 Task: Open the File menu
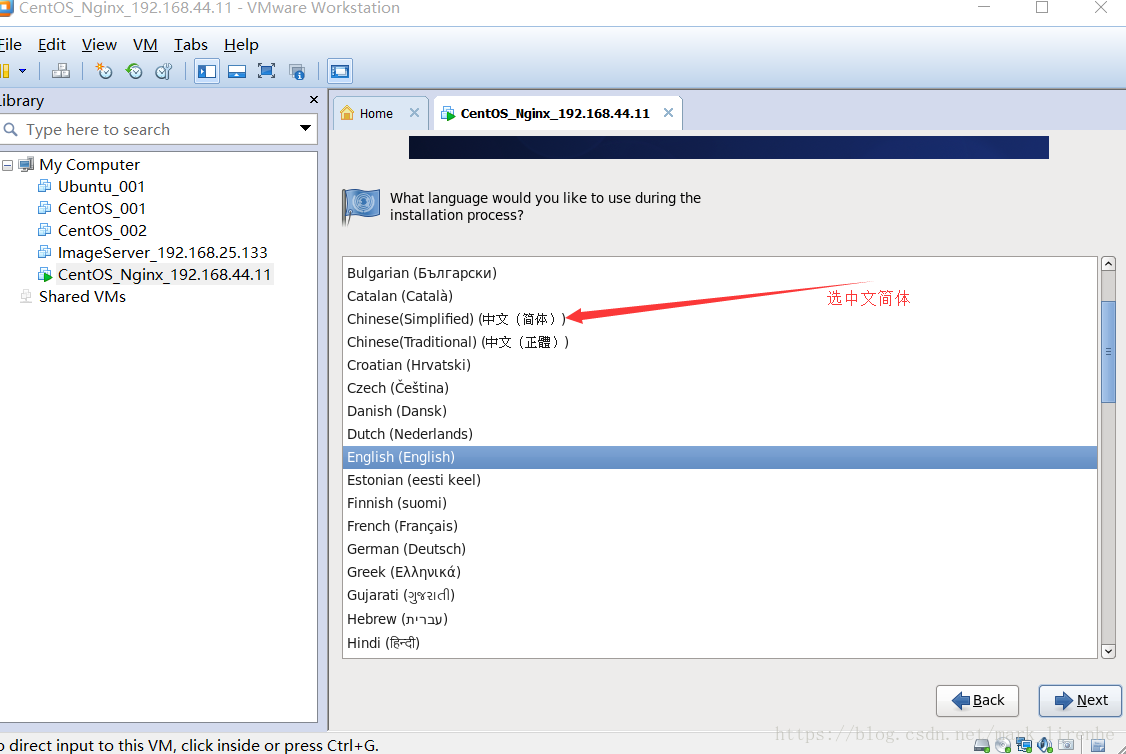10,45
